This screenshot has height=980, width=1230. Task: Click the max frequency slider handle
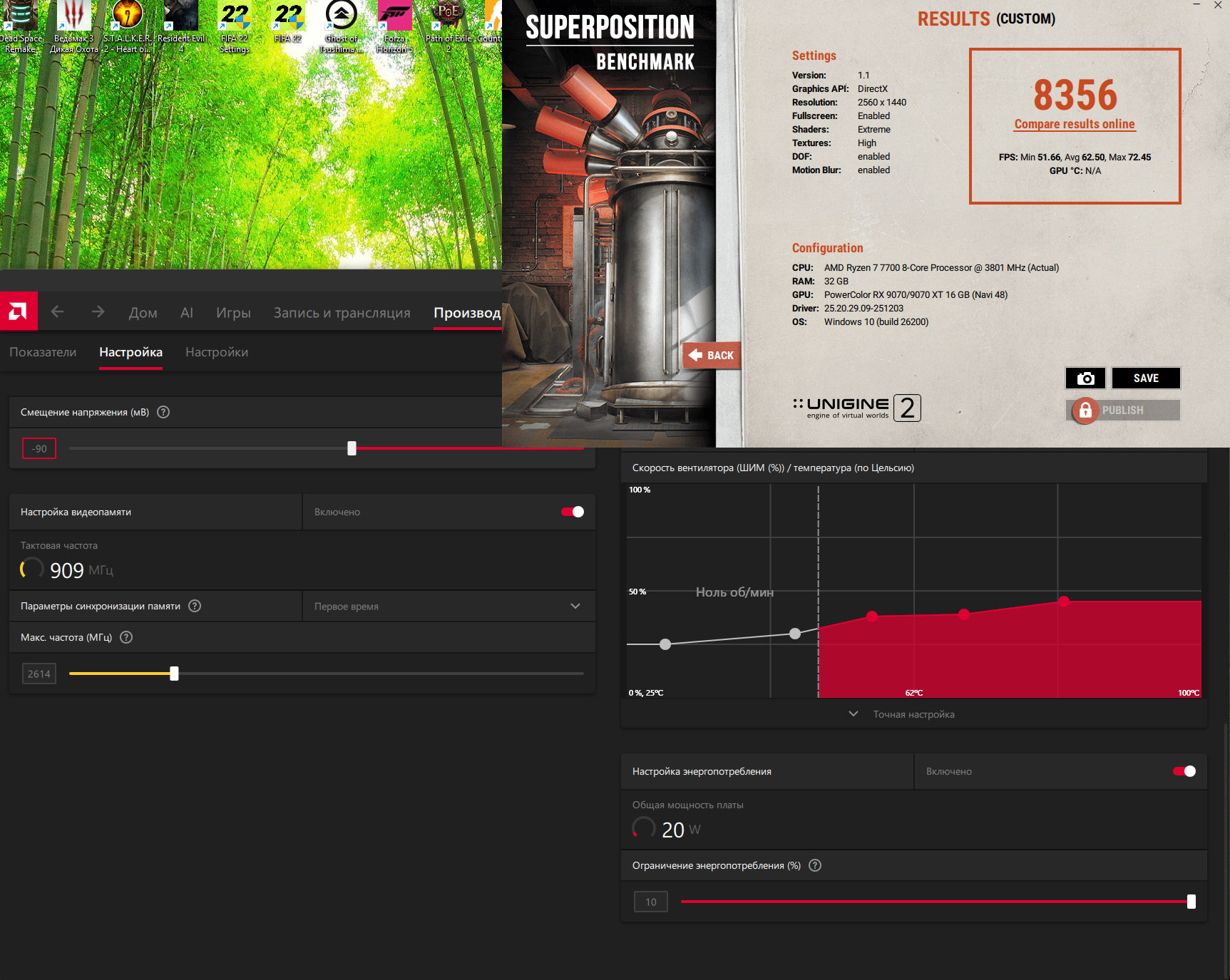pyautogui.click(x=174, y=674)
